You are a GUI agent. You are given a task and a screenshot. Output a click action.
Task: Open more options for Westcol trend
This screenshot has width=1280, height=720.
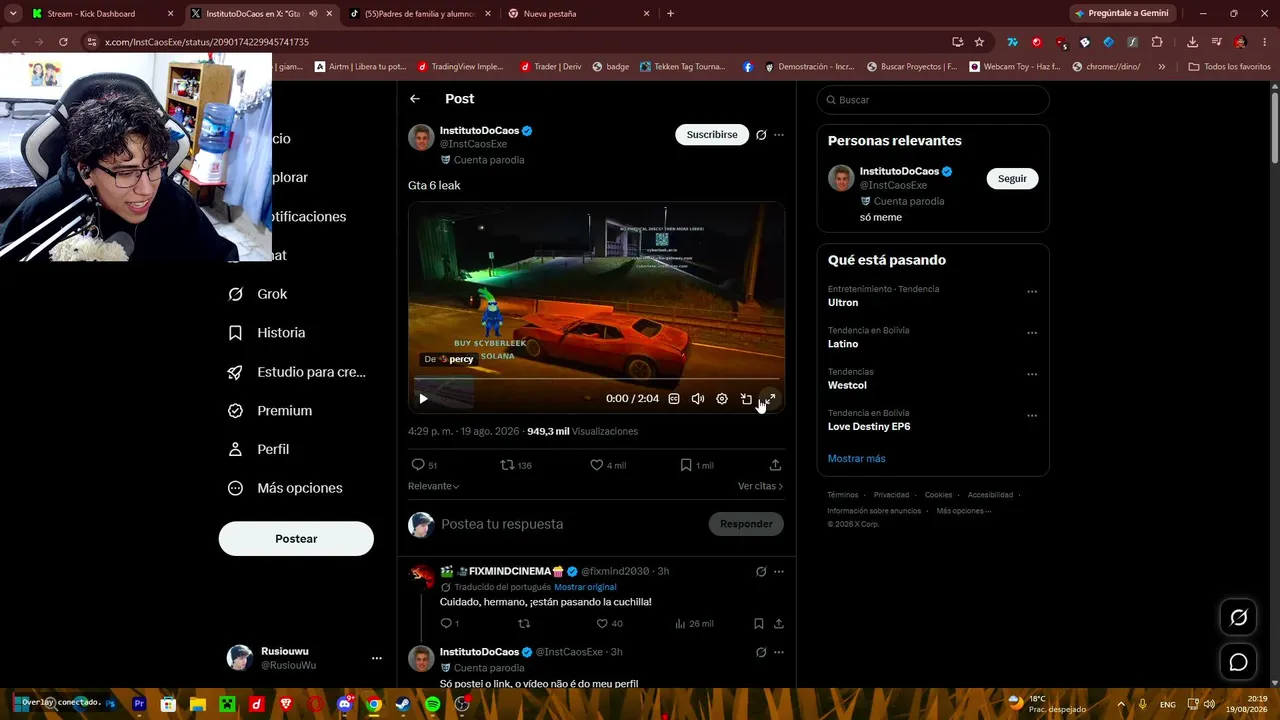1032,375
